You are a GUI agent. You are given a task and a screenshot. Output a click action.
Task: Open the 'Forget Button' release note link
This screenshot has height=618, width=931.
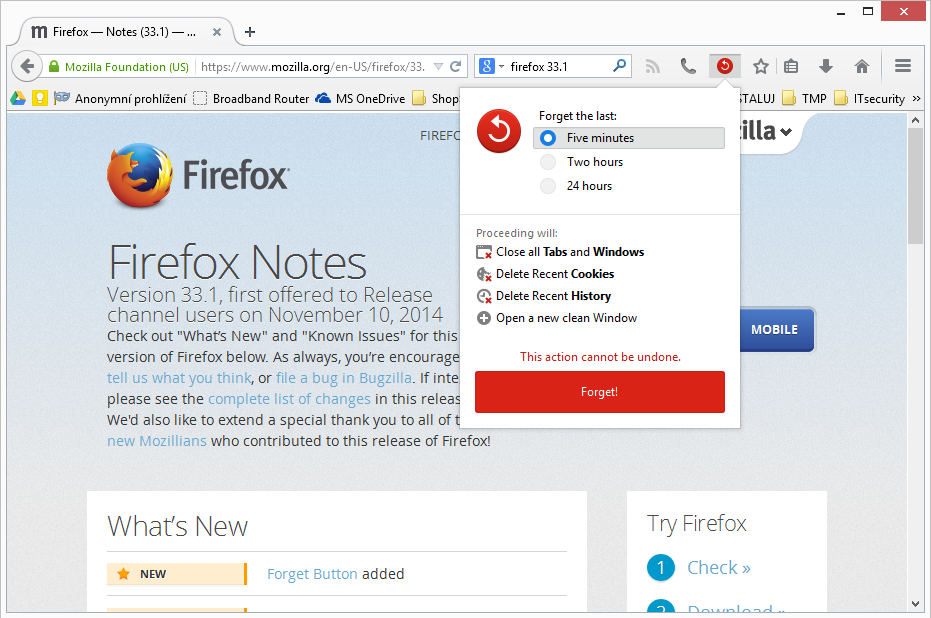tap(312, 574)
